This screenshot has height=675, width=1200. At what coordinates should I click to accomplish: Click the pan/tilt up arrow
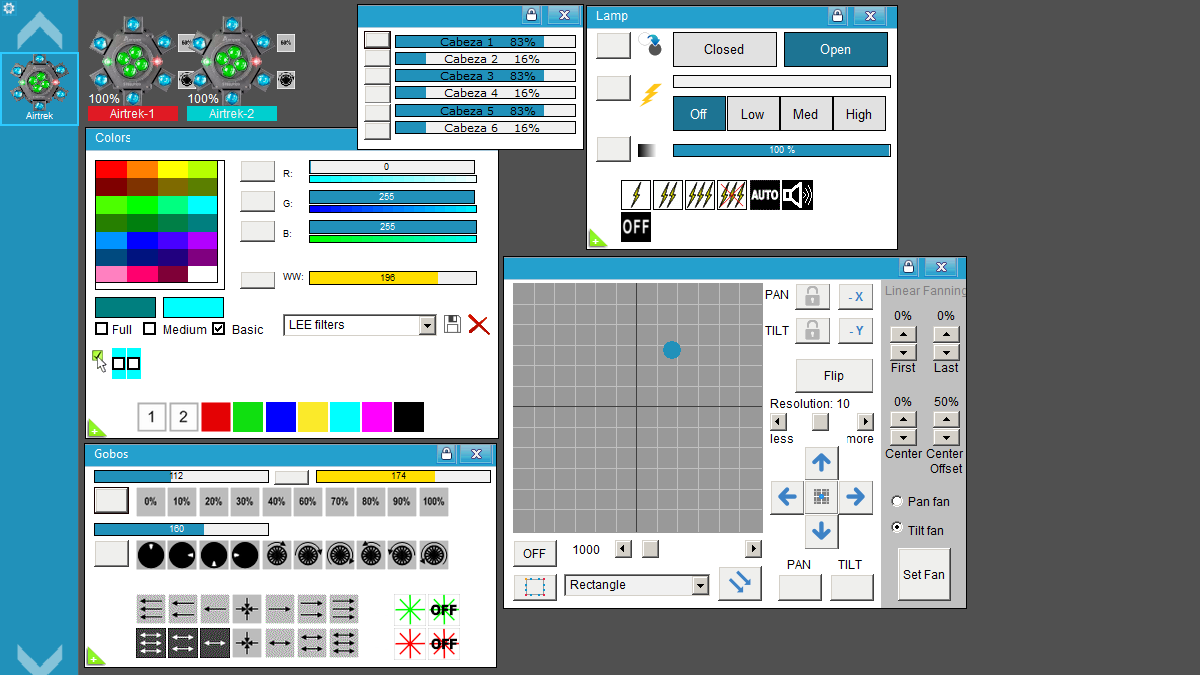coord(822,463)
